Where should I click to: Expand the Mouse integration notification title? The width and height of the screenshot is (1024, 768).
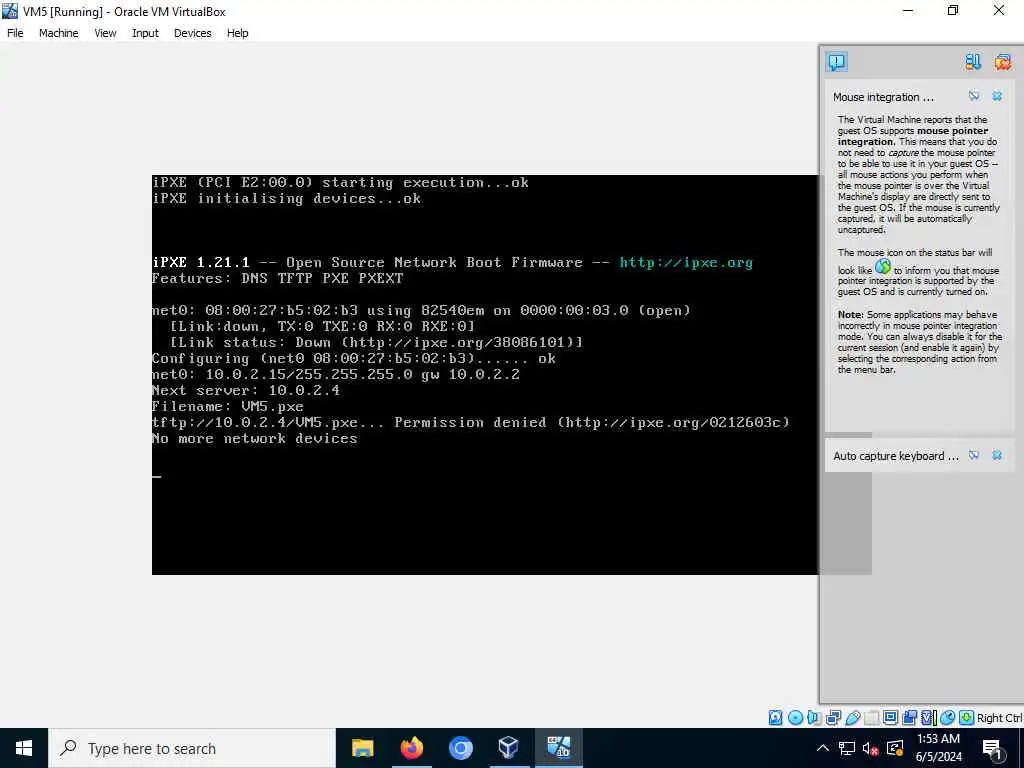point(883,97)
